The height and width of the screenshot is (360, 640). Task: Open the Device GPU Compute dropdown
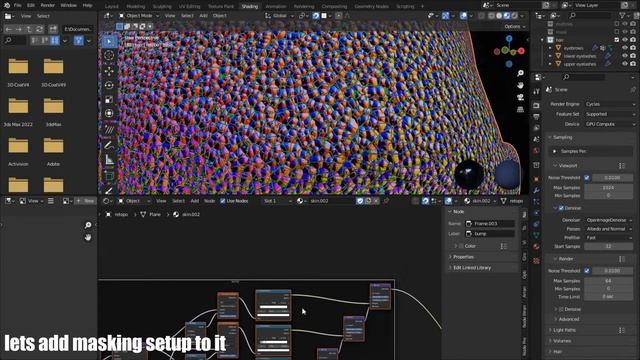point(609,124)
